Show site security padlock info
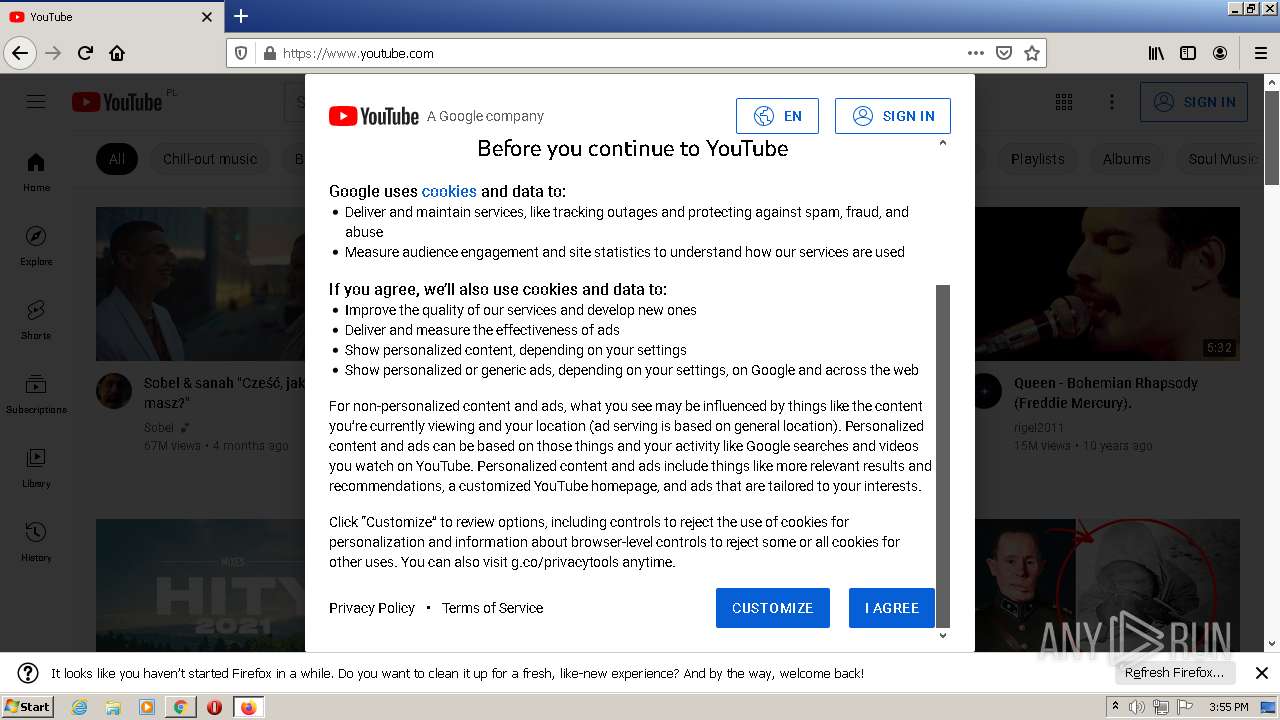Viewport: 1280px width, 720px height. (269, 53)
